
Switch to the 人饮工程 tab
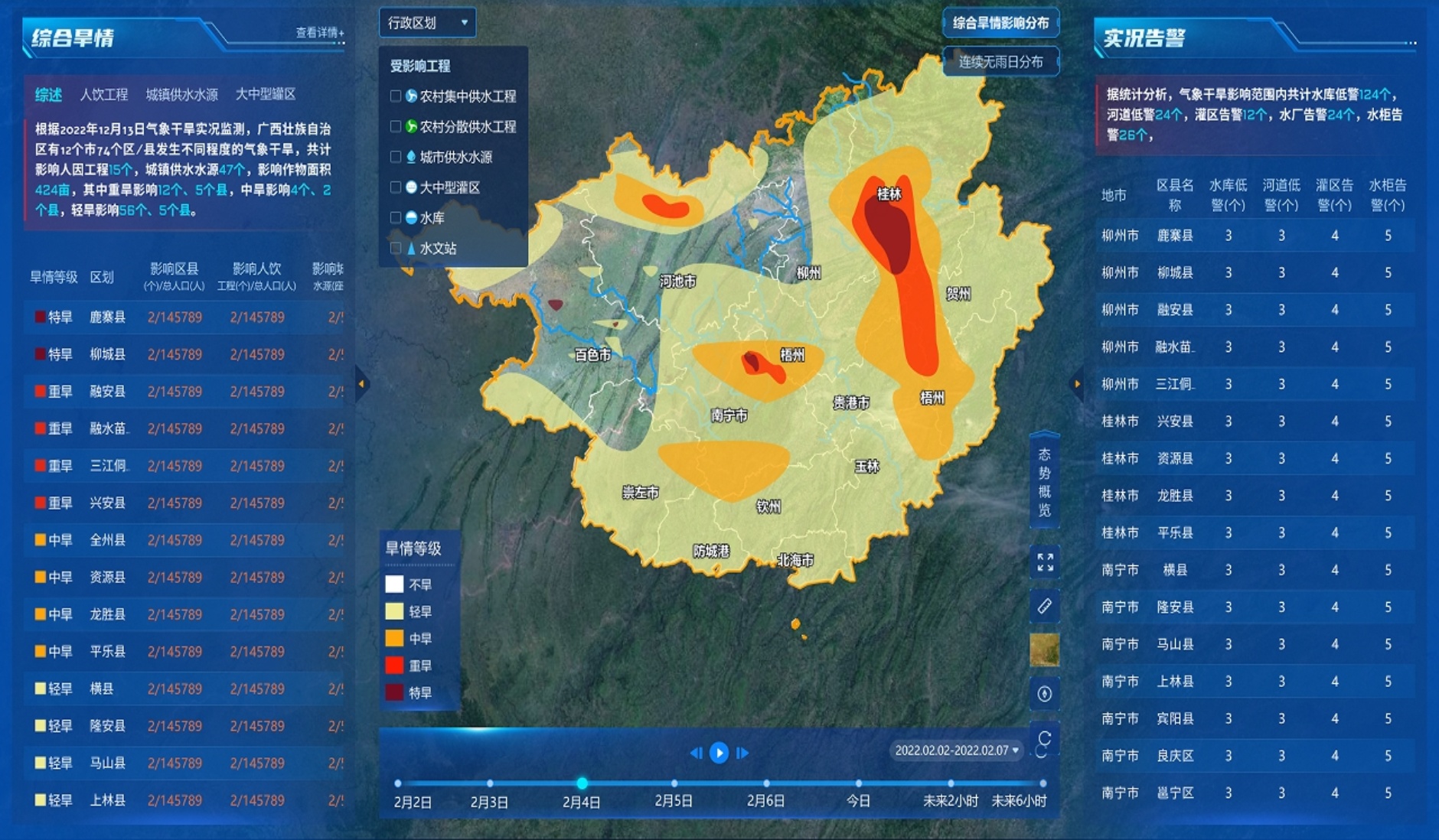pos(104,94)
